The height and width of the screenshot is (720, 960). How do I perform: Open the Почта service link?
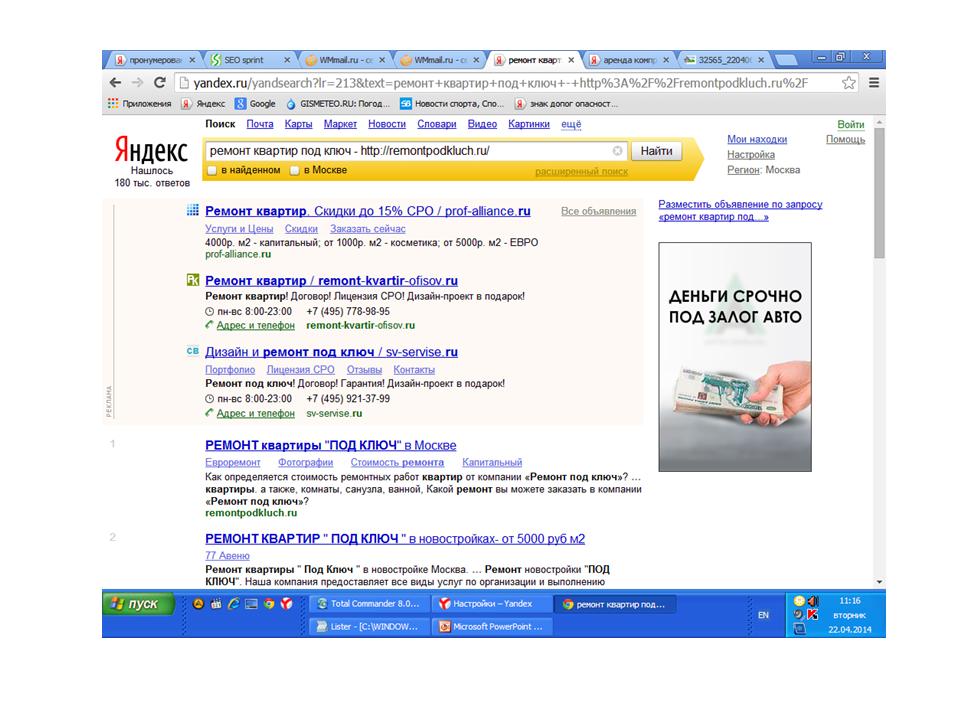[x=260, y=124]
